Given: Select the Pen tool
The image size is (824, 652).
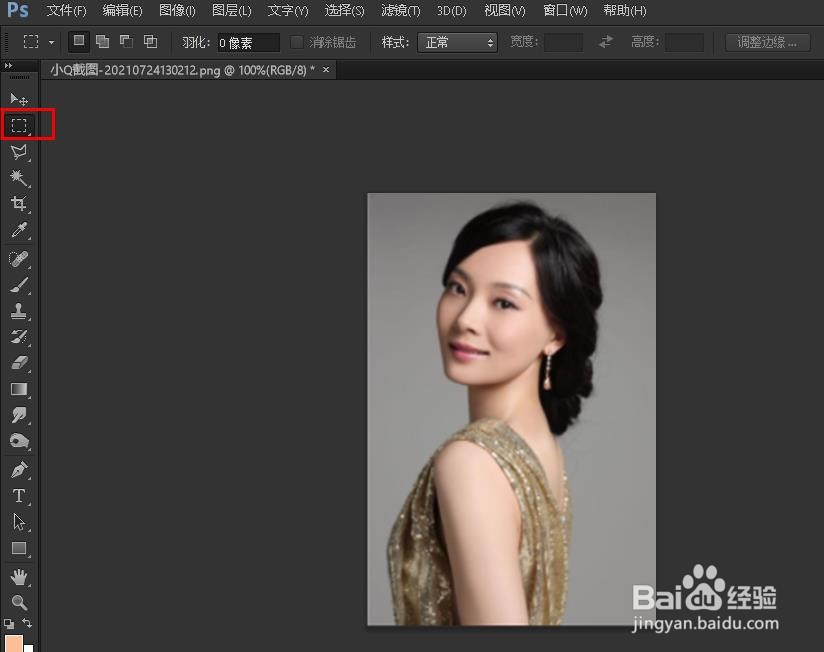Looking at the screenshot, I should click(18, 468).
